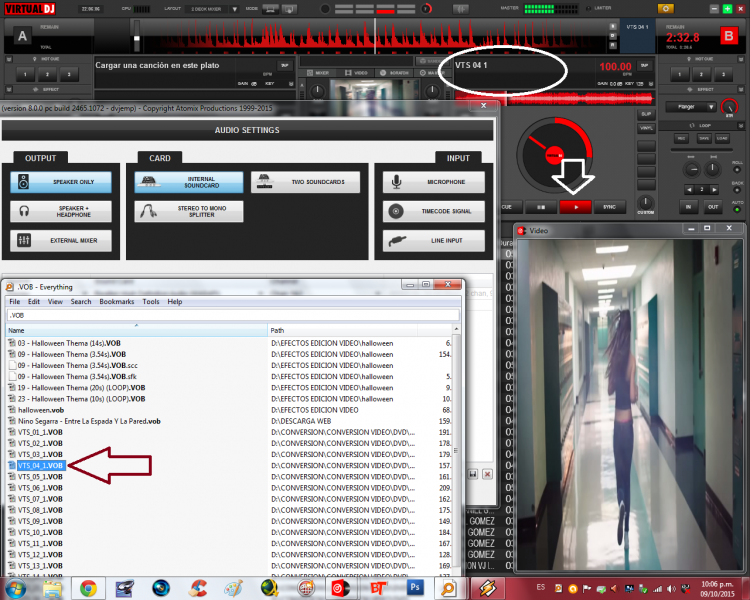Click the settings gear icon in VirtualDJ header
This screenshot has height=600, width=750.
[665, 9]
